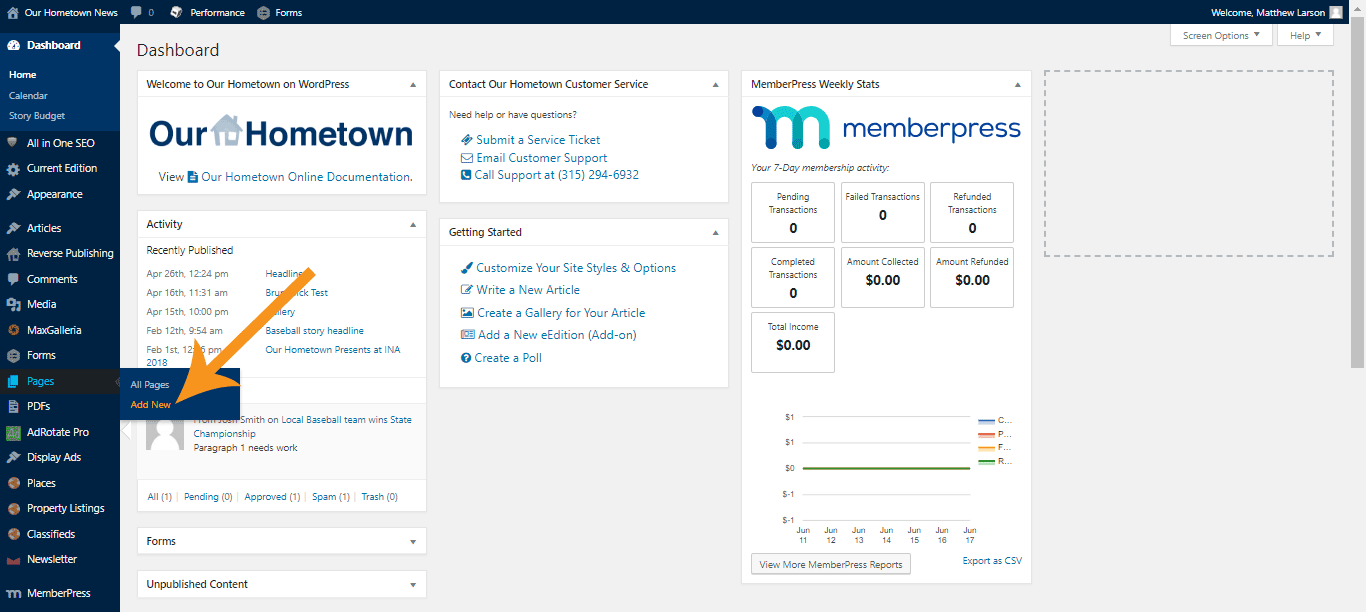Click the Local Baseball team wins State Championship link
This screenshot has height=612, width=1366.
[x=303, y=427]
